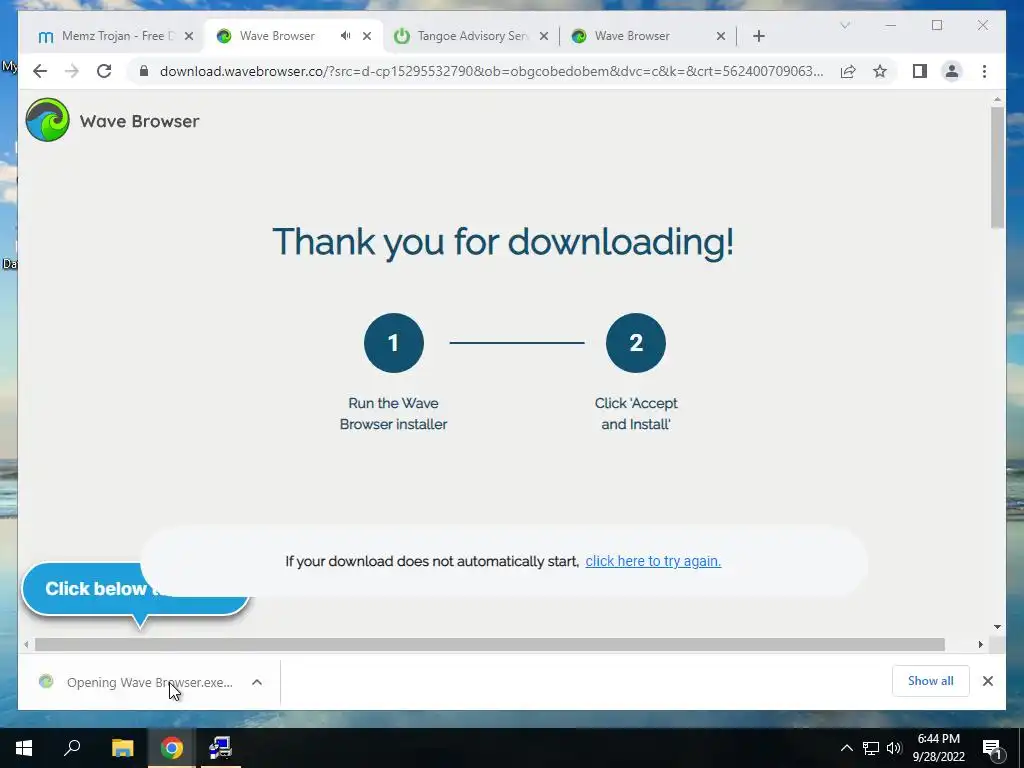The height and width of the screenshot is (768, 1024).
Task: Open a new tab with plus button
Action: tap(758, 36)
